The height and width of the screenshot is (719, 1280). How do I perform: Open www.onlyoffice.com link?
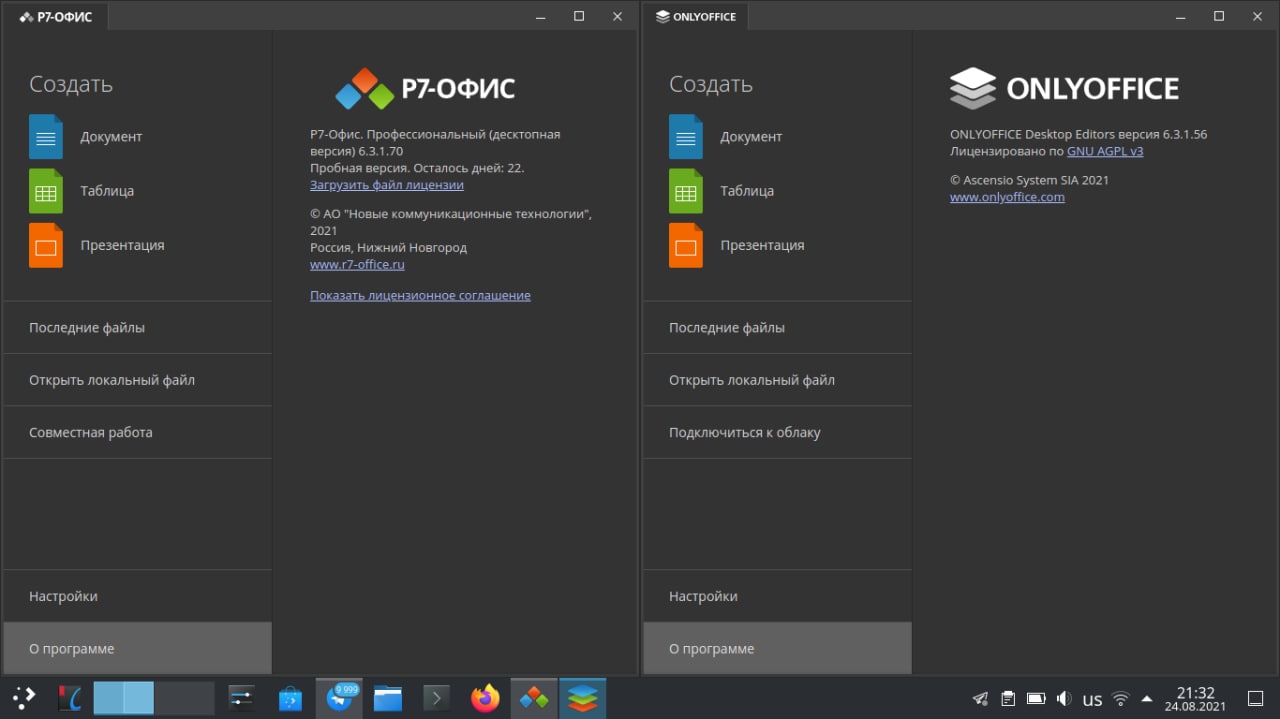[1007, 198]
